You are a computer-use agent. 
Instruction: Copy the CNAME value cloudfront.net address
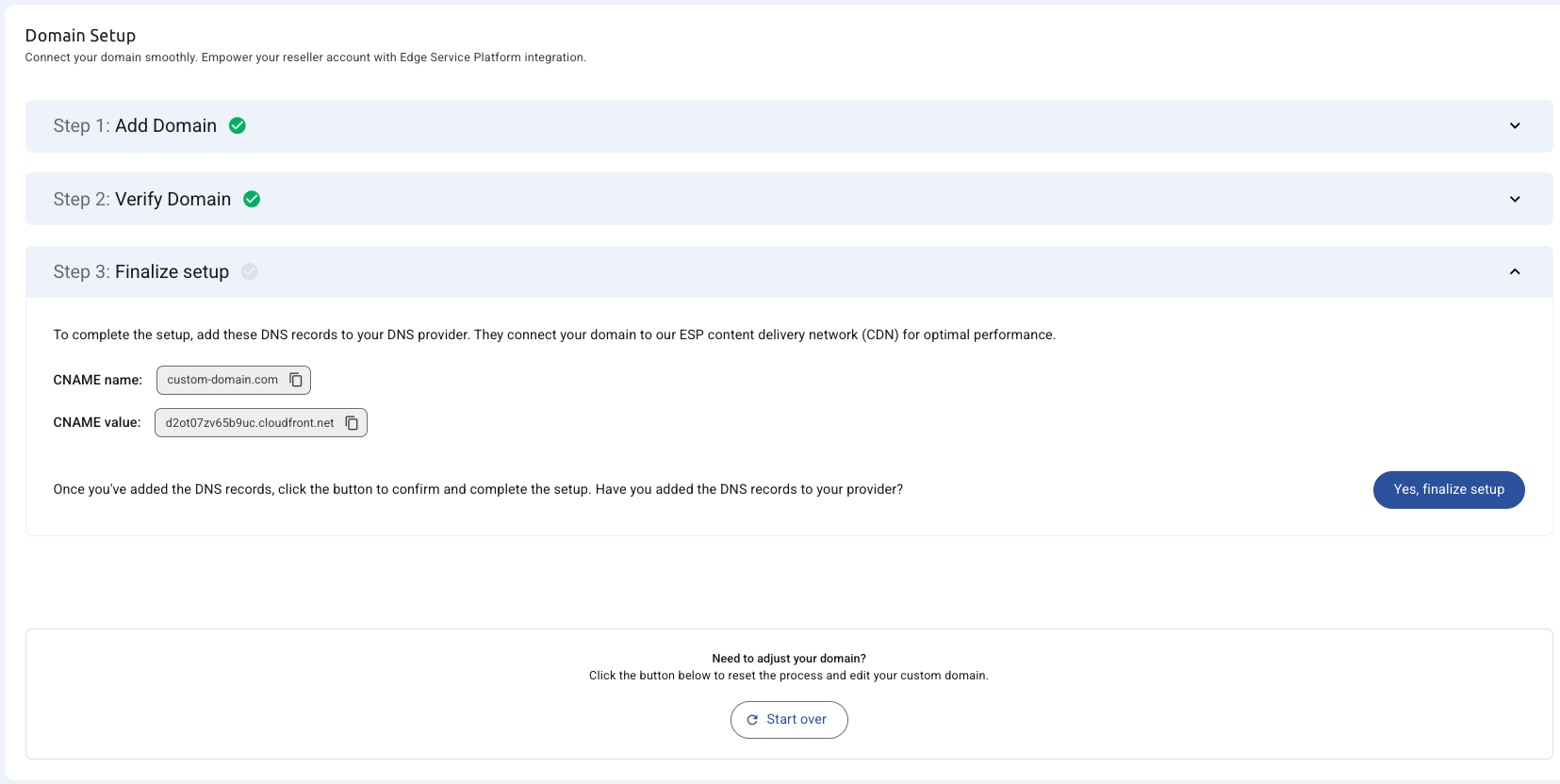(352, 423)
